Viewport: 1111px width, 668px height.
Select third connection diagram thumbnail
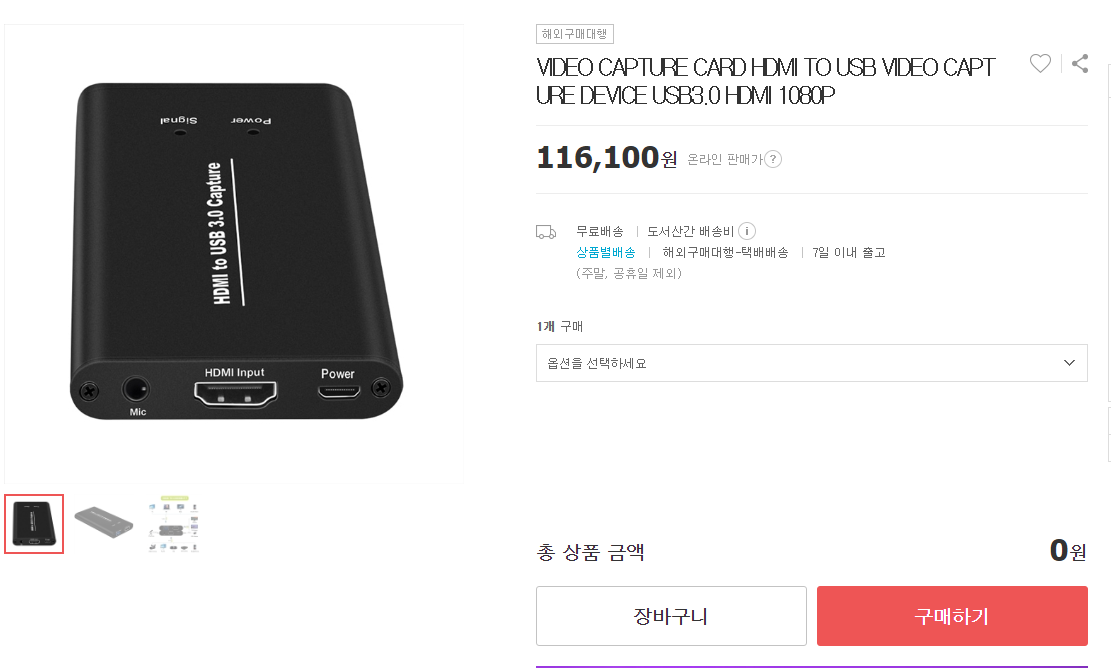(x=174, y=524)
